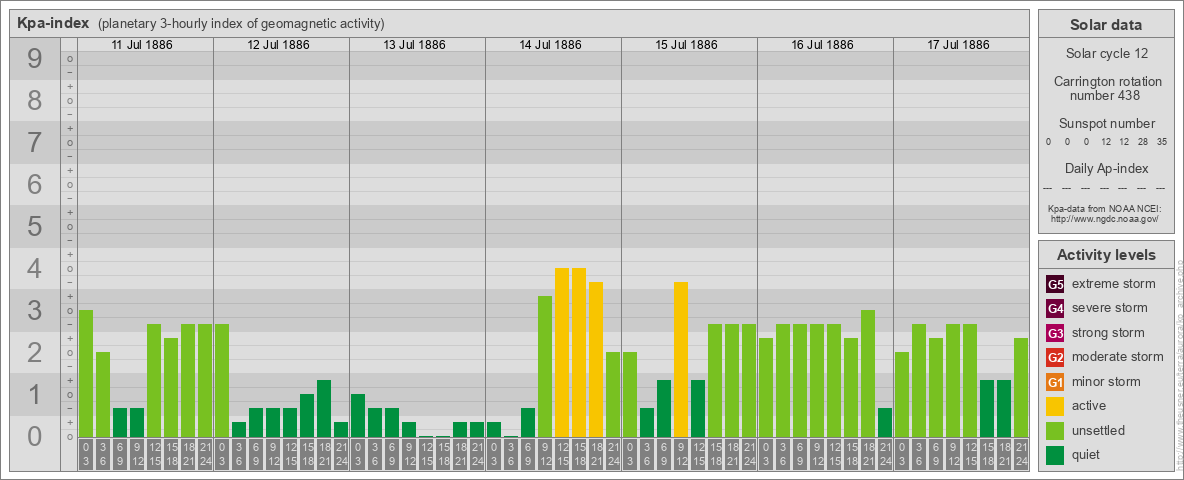Click the G5 extreme storm badge

click(1055, 284)
